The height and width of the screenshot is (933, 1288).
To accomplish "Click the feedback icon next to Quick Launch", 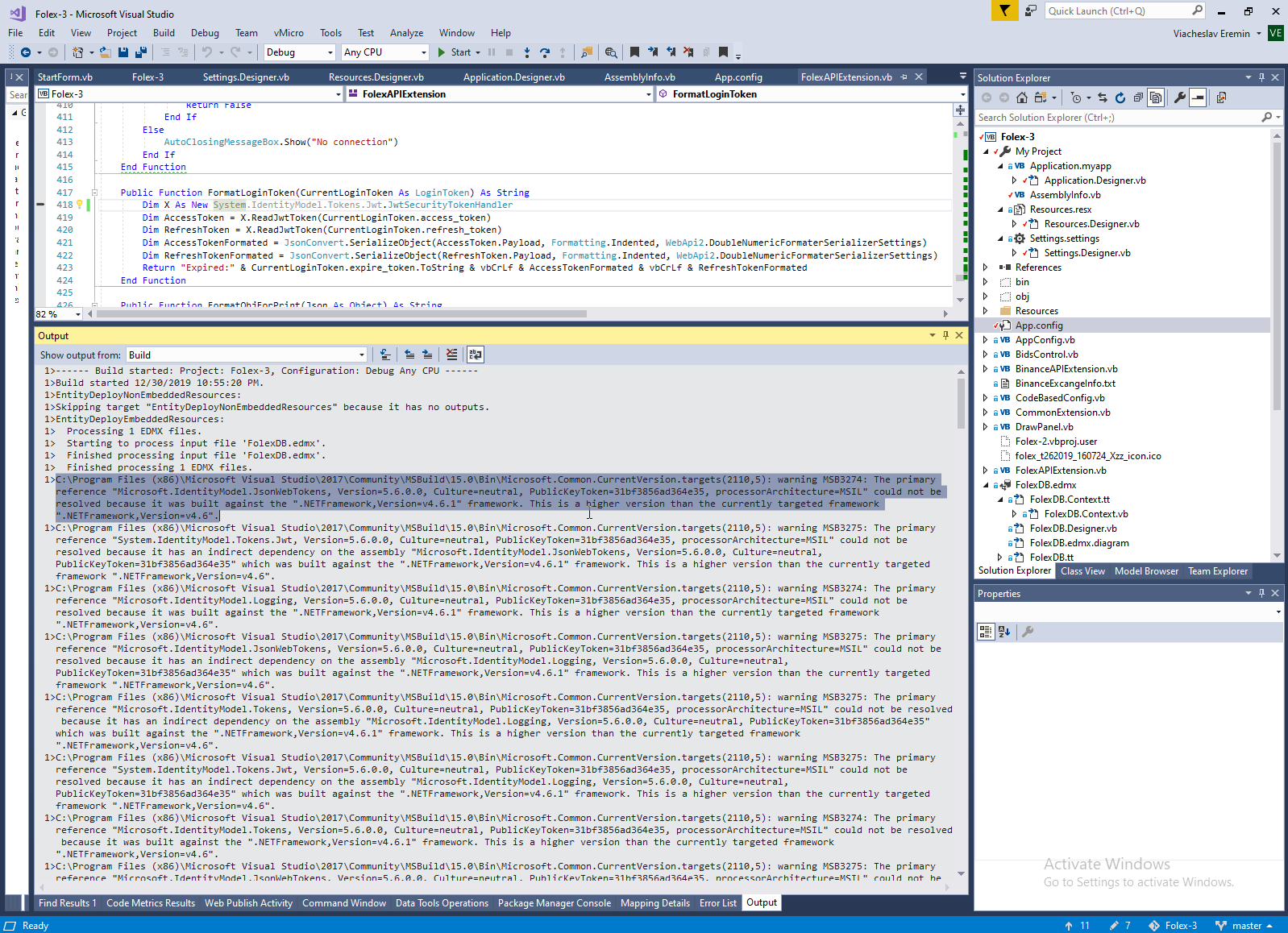I will 1031,10.
